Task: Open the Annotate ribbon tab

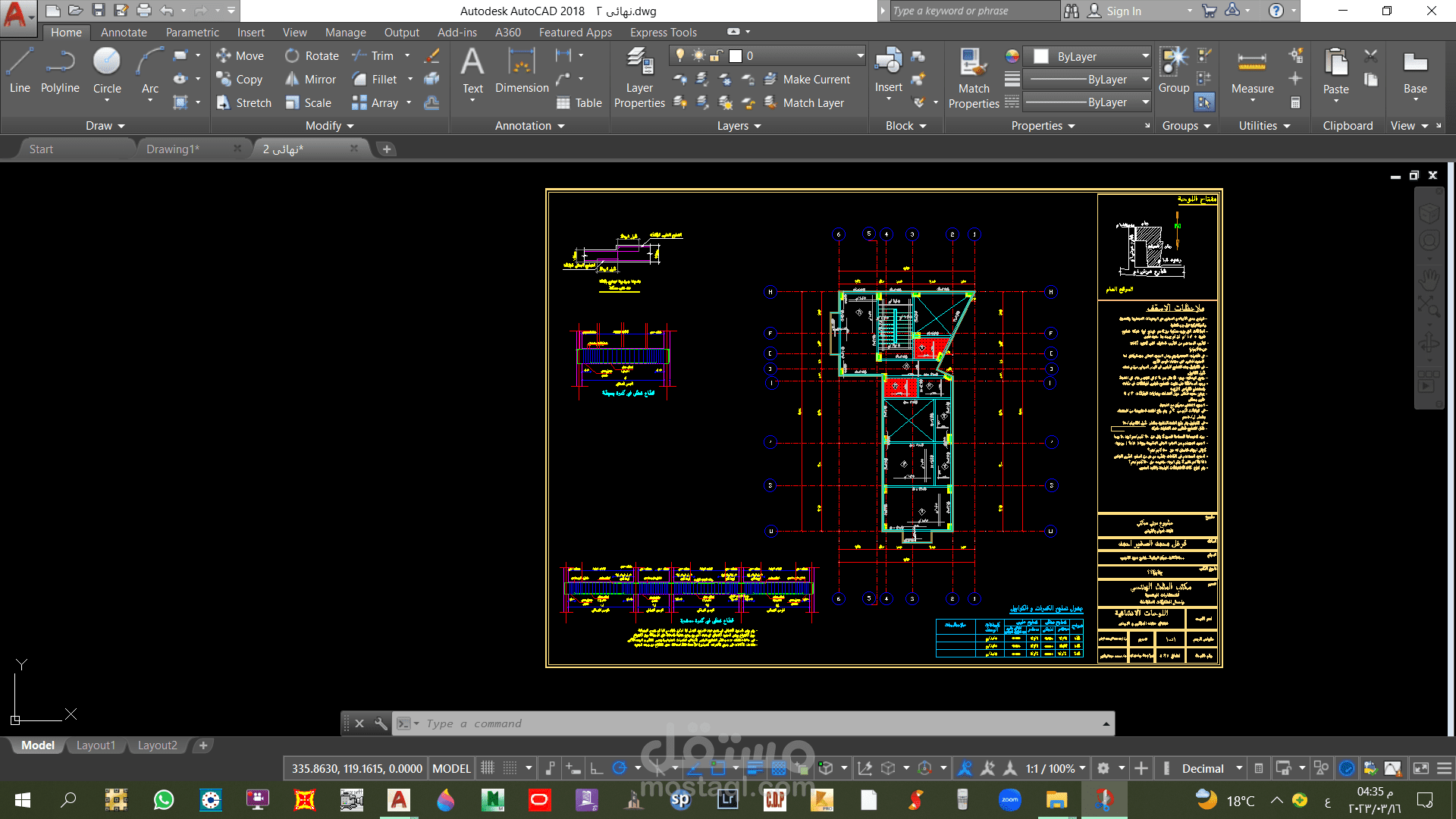Action: coord(124,33)
